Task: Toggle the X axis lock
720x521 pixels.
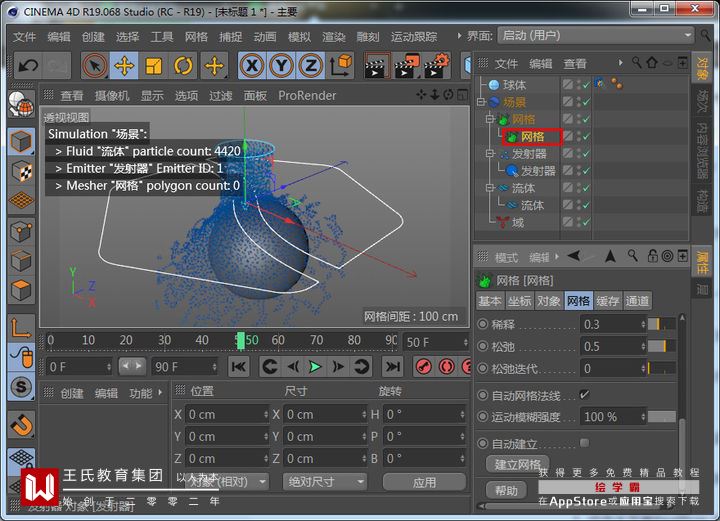Action: (252, 66)
